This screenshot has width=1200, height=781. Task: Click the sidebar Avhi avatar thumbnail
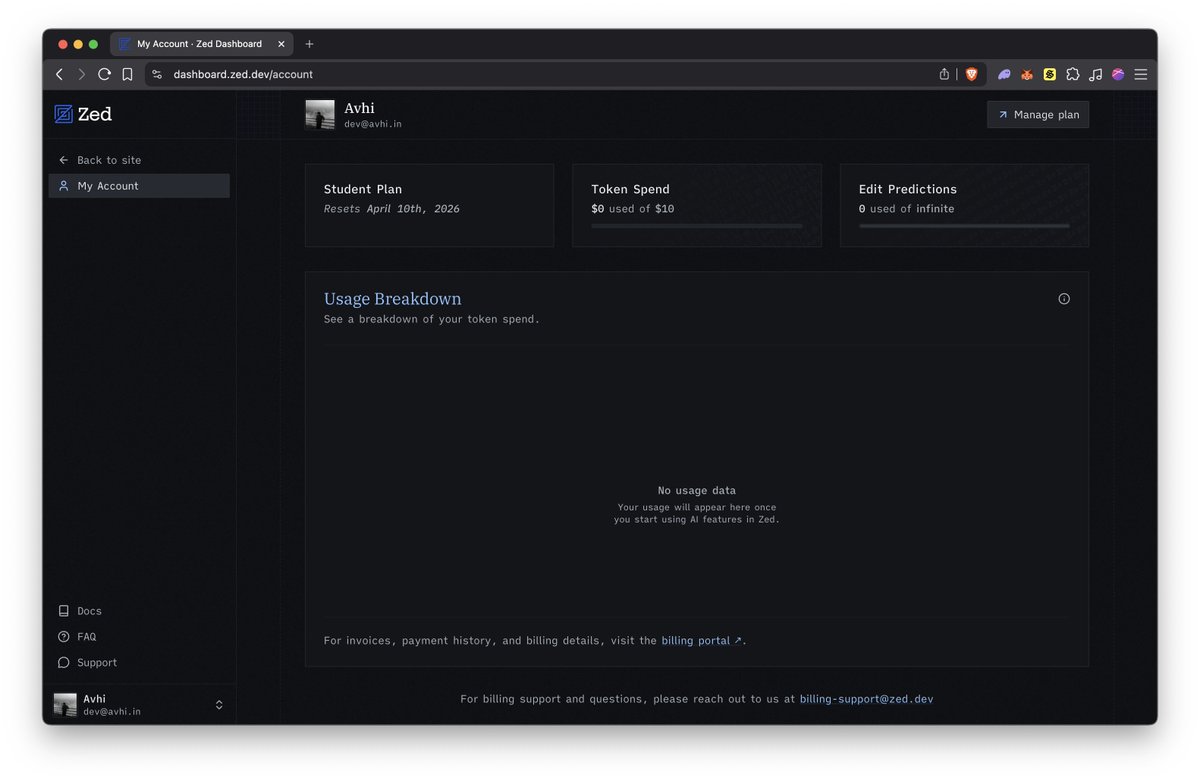(65, 705)
